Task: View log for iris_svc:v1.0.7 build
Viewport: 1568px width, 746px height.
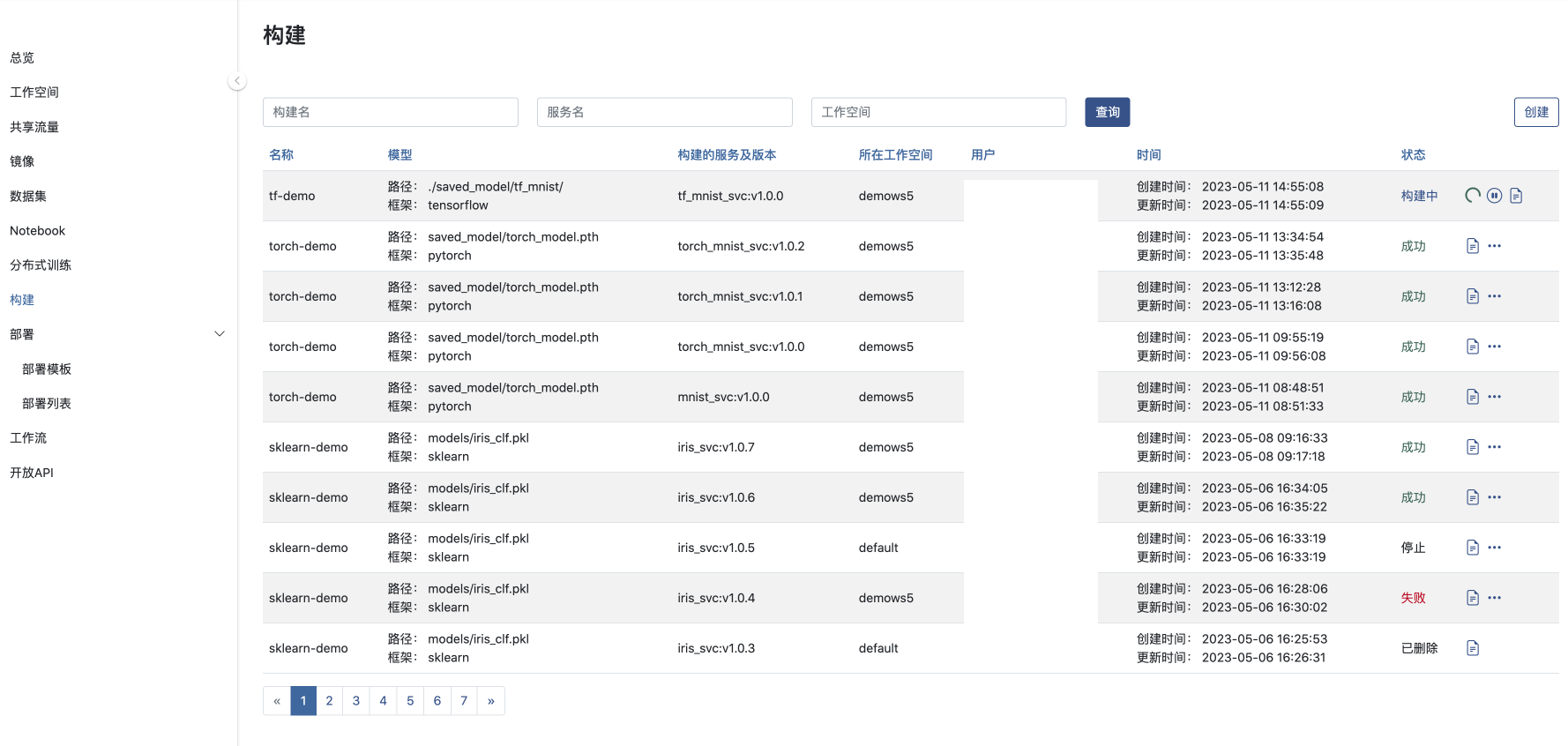Action: tap(1472, 447)
